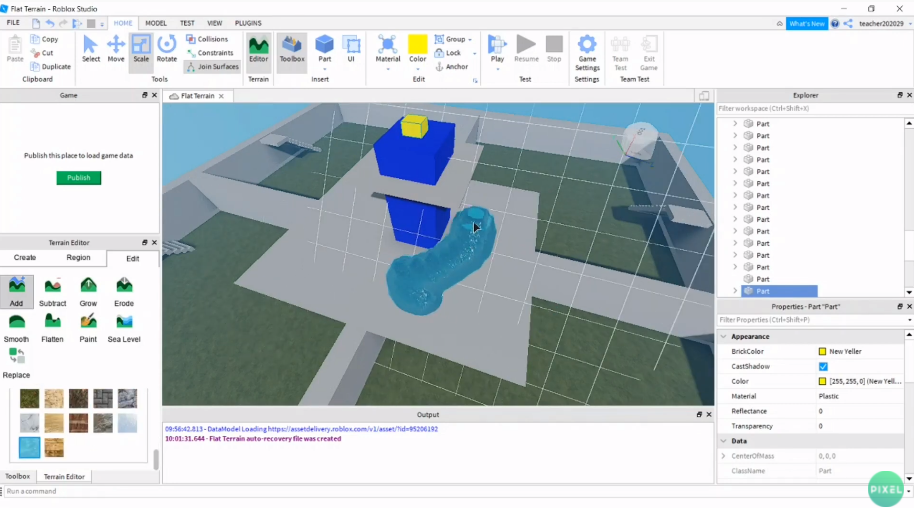Click Play to test game
Viewport: 914px width, 508px height.
[497, 49]
